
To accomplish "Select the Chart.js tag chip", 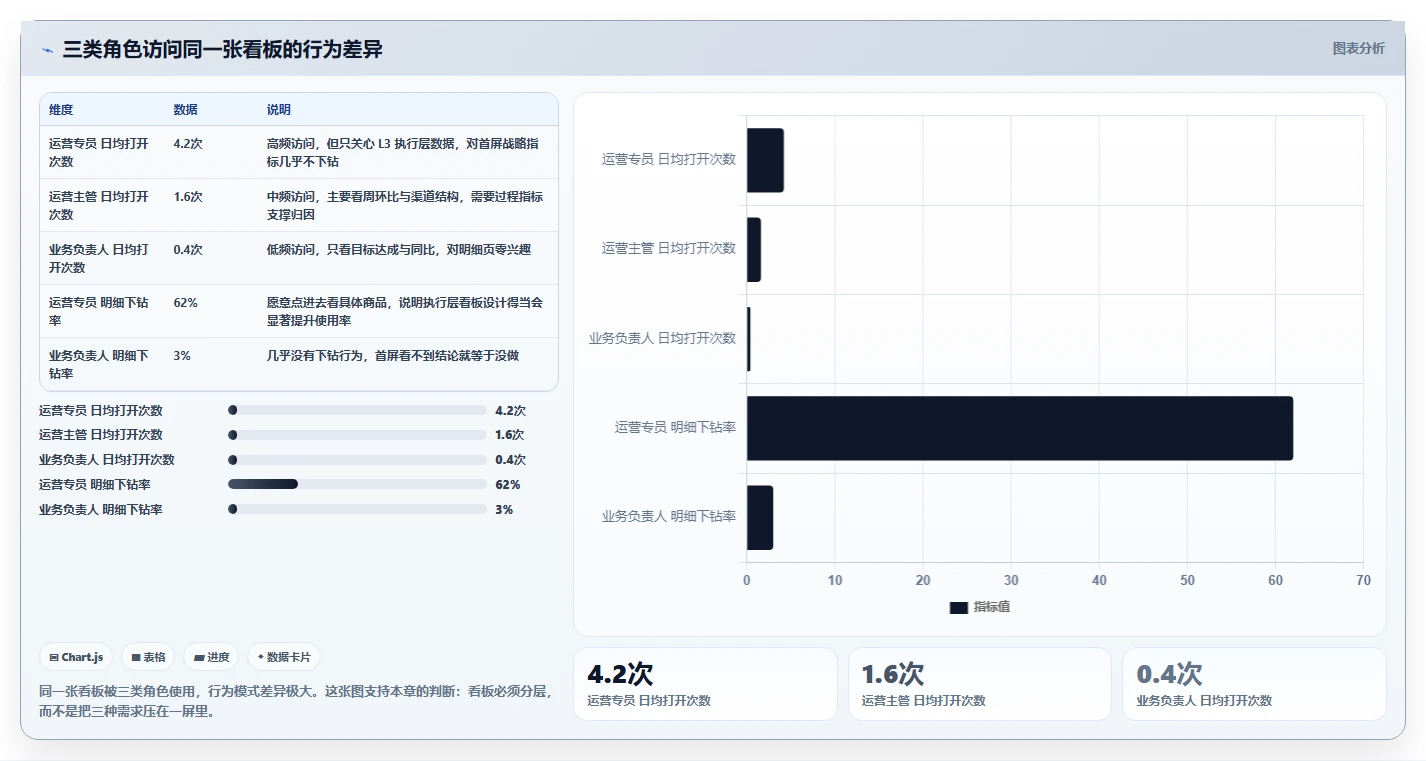I will coord(76,657).
